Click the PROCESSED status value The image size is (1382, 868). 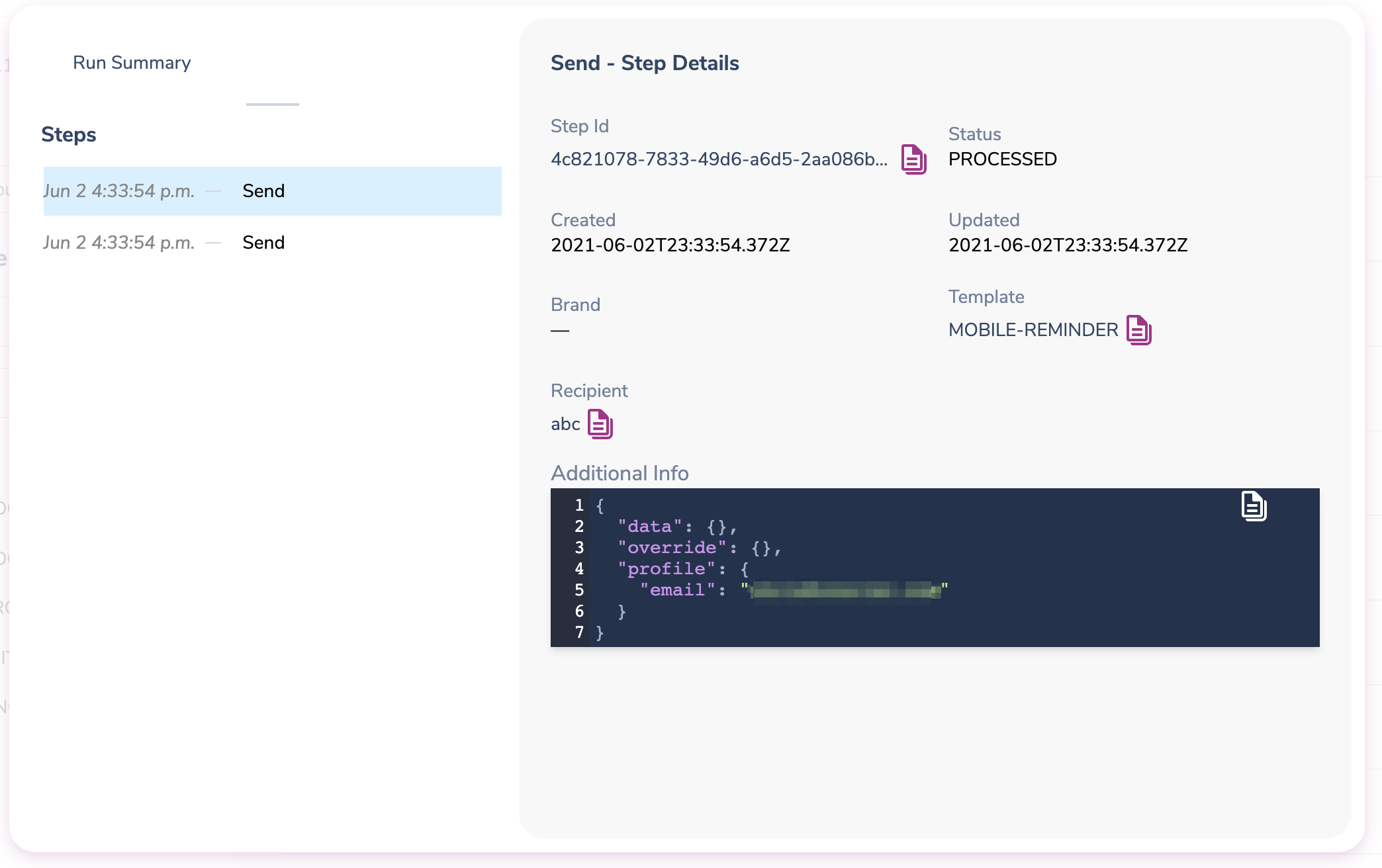point(1002,159)
